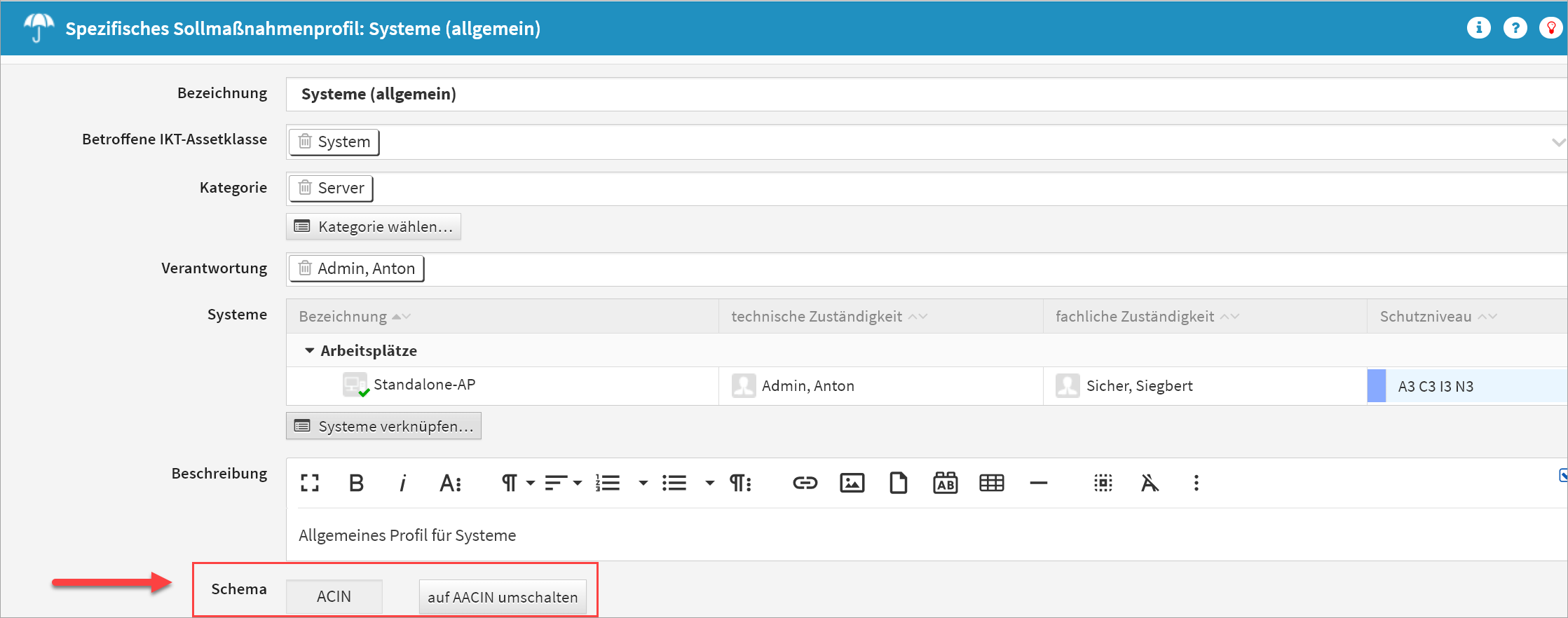Switch schema with auf AACIN umschalten
Viewport: 1568px width, 618px height.
pyautogui.click(x=503, y=597)
